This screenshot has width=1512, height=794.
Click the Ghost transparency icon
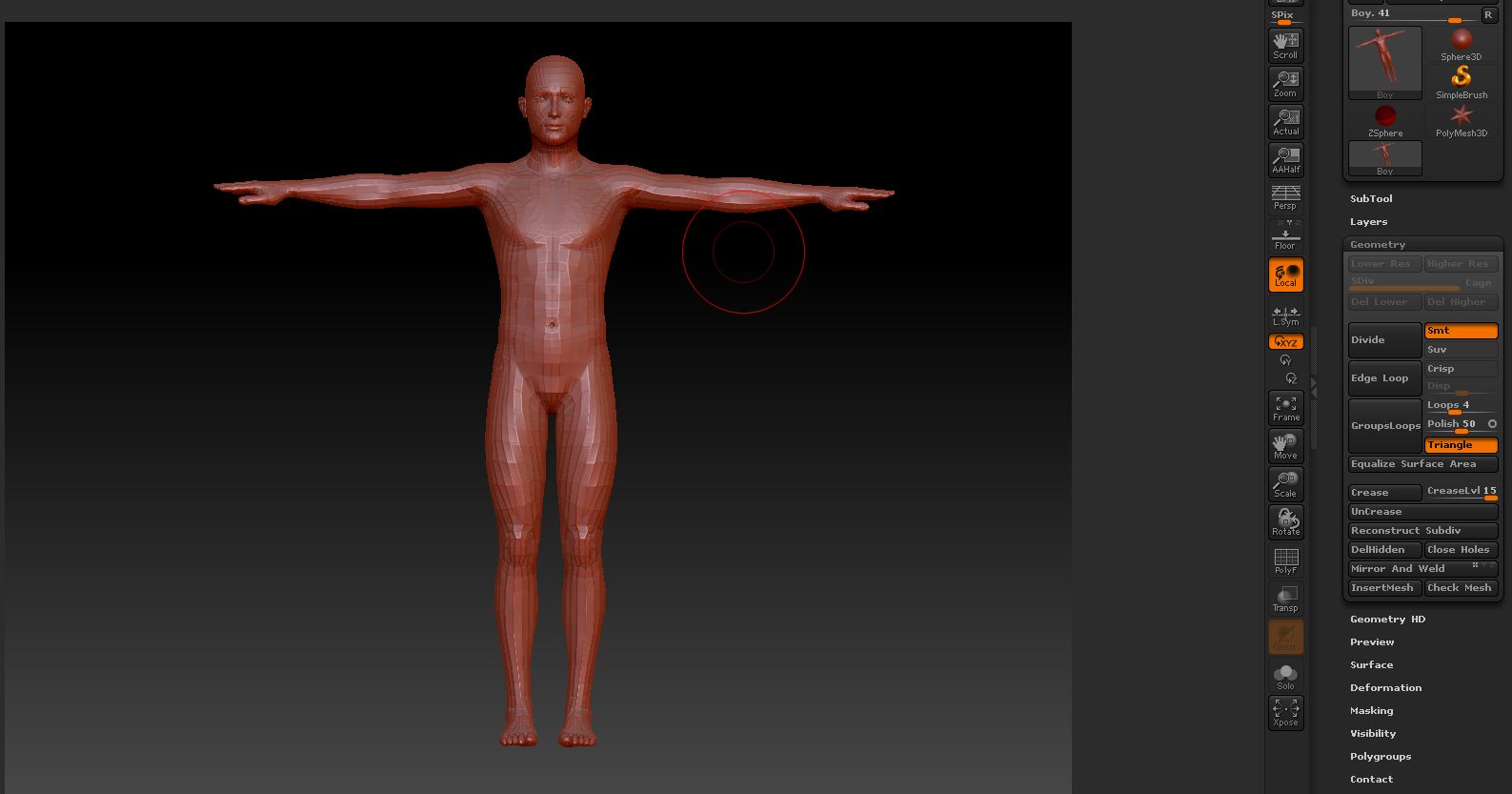[x=1285, y=637]
